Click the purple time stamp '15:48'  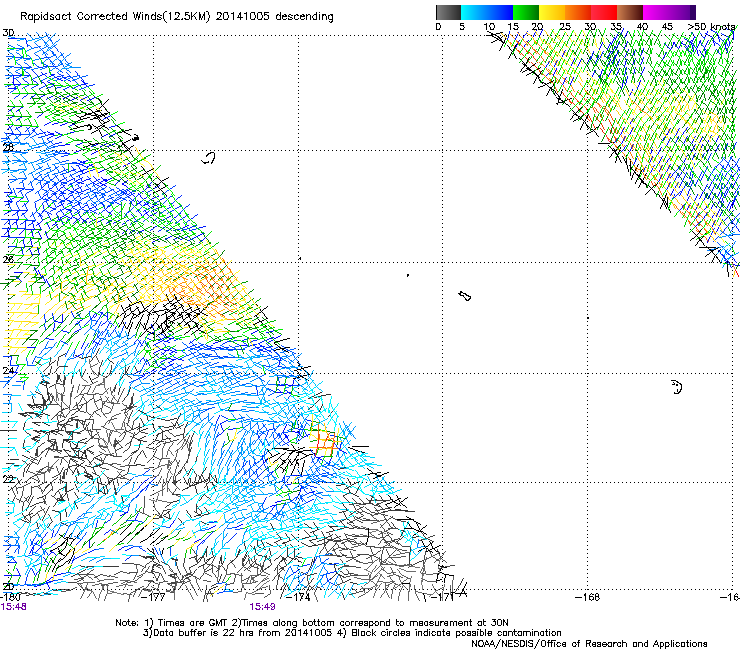coord(13,607)
